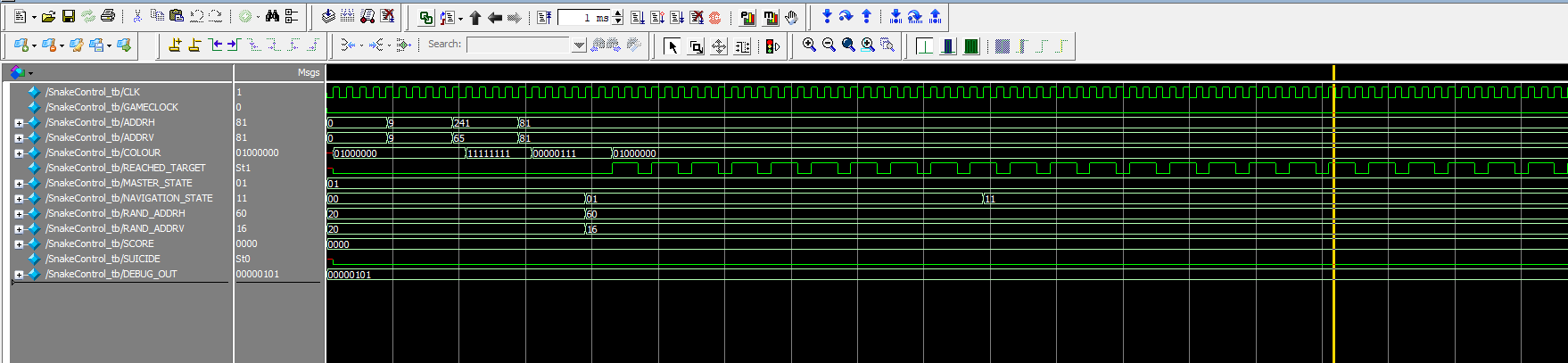
Task: Expand the /SnakeControl_tb/SCORE bus
Action: [19, 244]
